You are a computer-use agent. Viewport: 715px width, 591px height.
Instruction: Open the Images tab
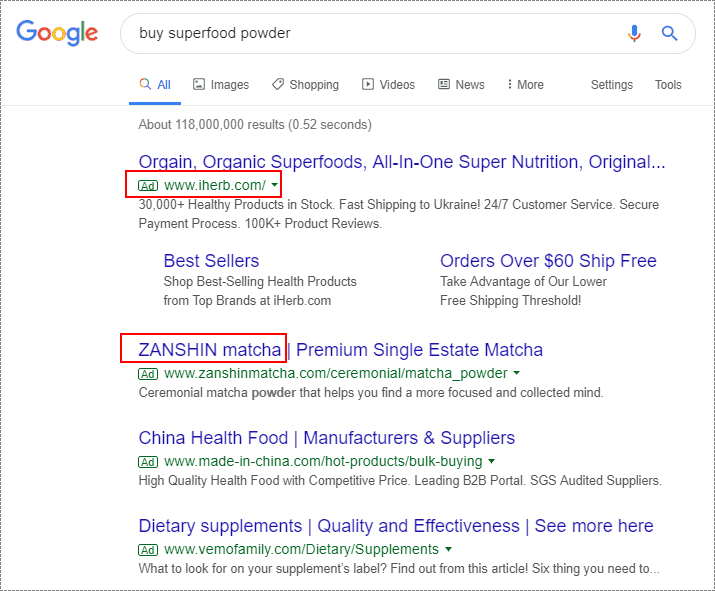pyautogui.click(x=221, y=84)
